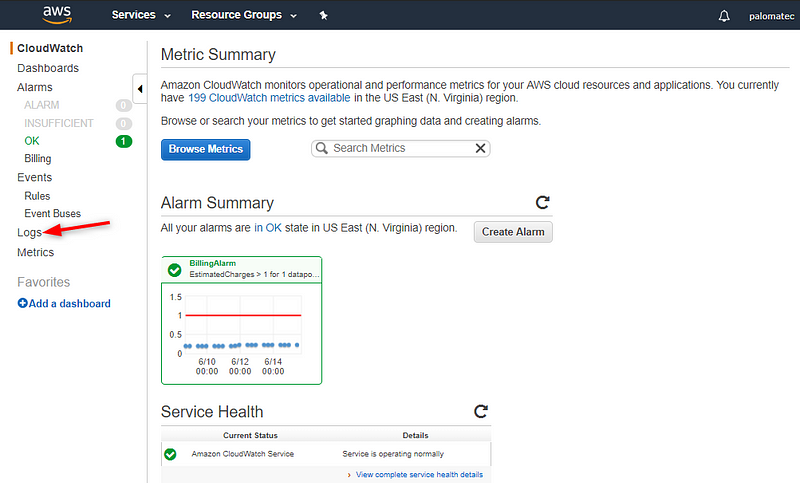Click the 'in OK' state link
The image size is (800, 483).
click(x=268, y=228)
